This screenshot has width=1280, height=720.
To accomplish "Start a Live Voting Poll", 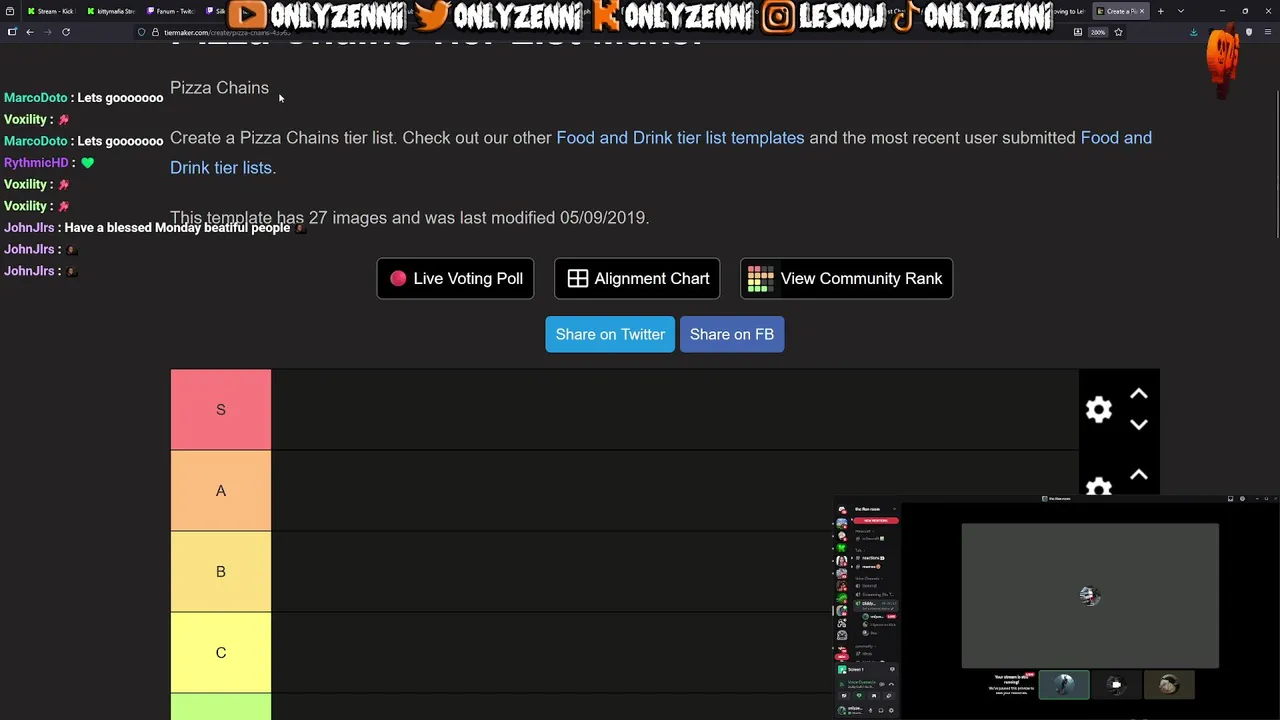I will coord(455,279).
